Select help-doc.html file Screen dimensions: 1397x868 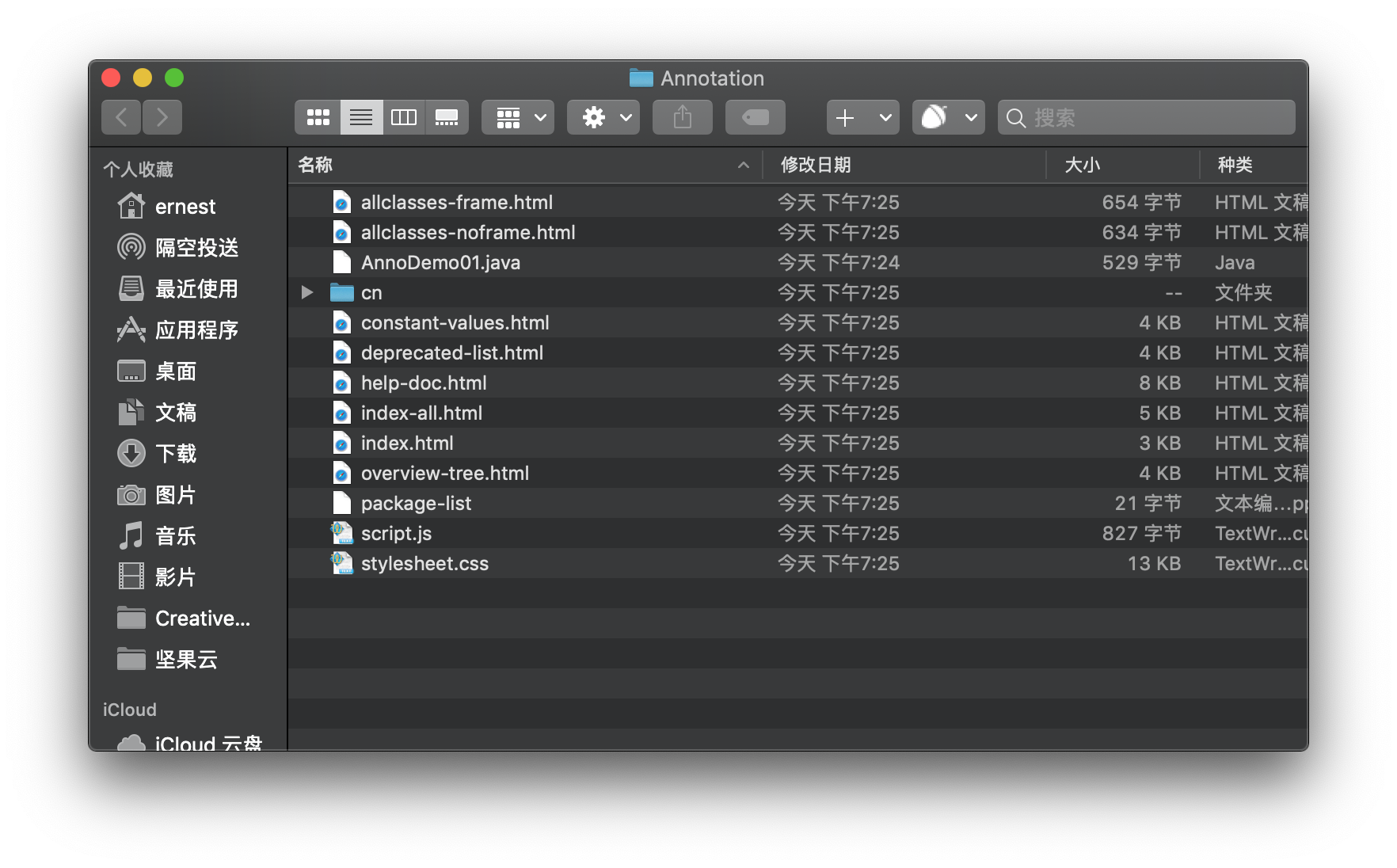click(798, 383)
